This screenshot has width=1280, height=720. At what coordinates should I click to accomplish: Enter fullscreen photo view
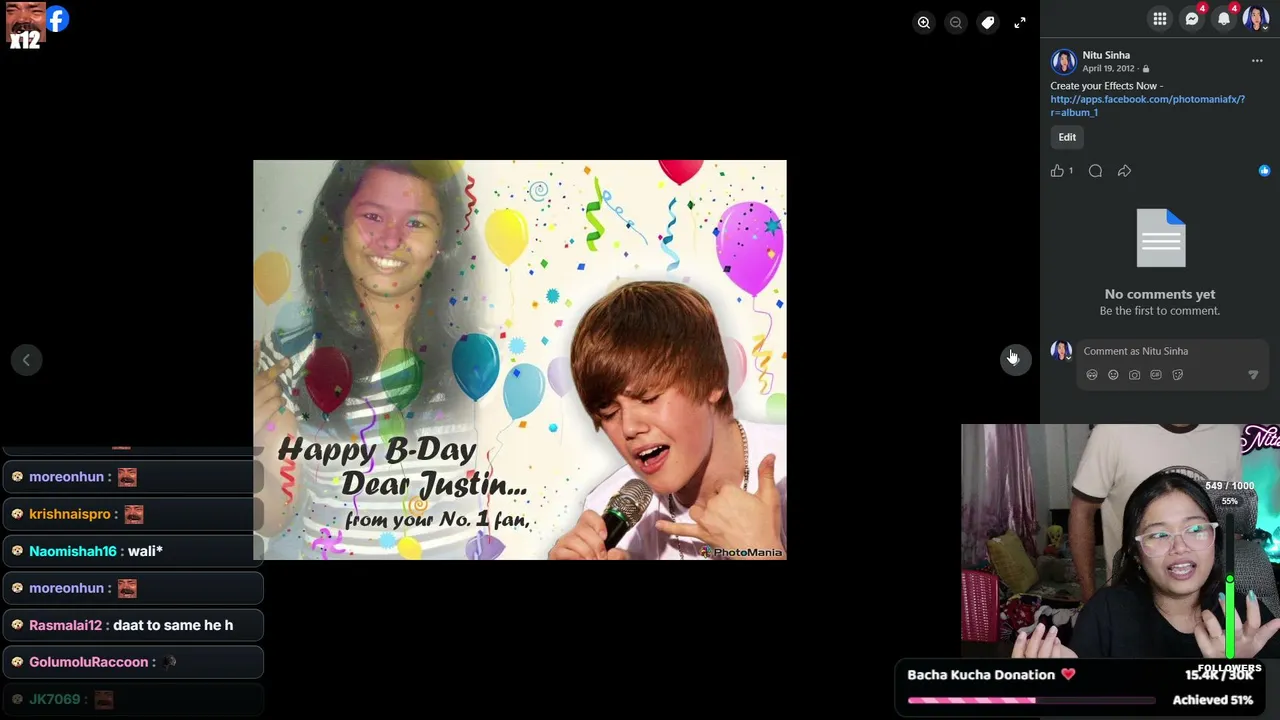pos(1020,22)
